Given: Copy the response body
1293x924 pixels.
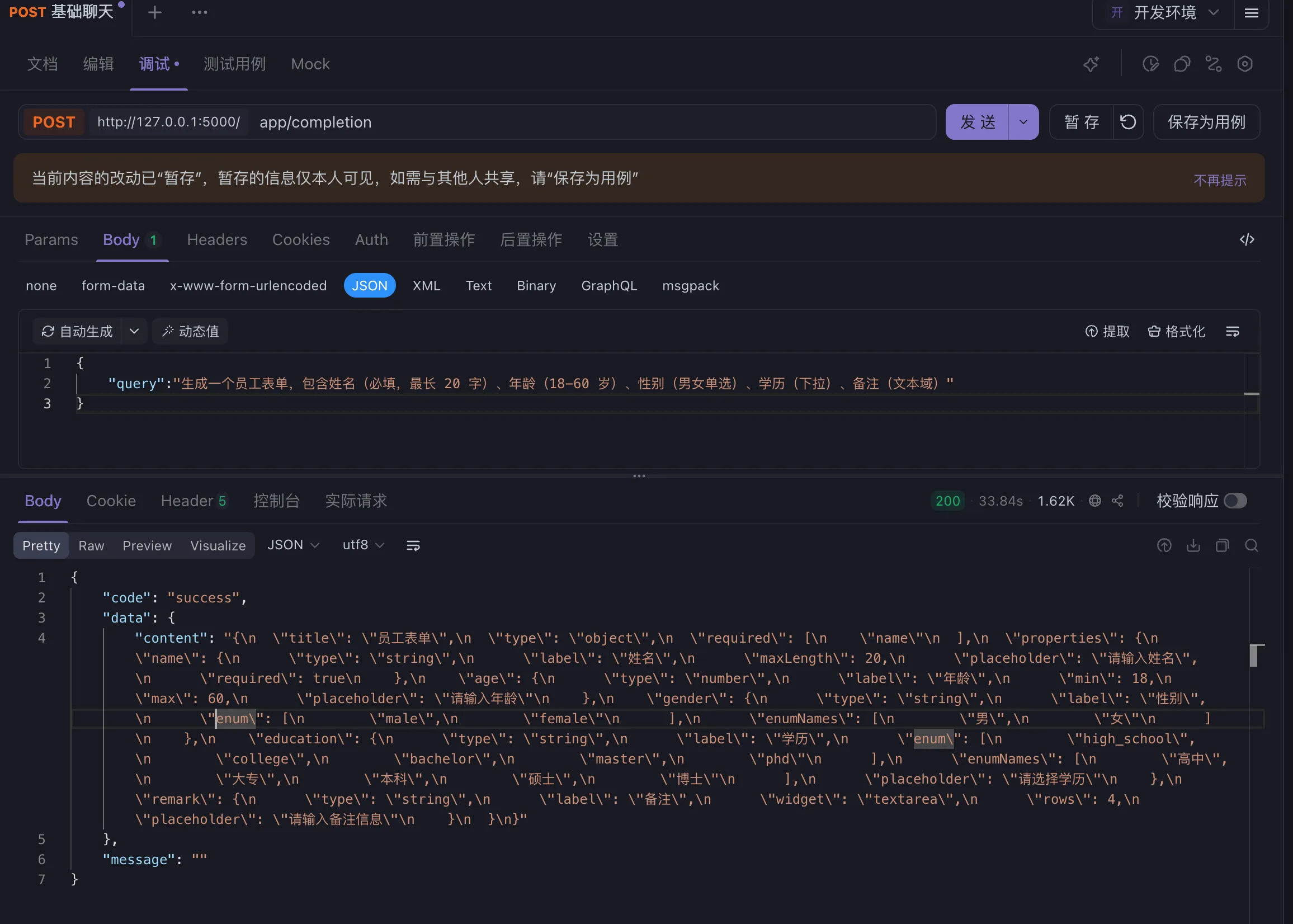Looking at the screenshot, I should tap(1222, 546).
